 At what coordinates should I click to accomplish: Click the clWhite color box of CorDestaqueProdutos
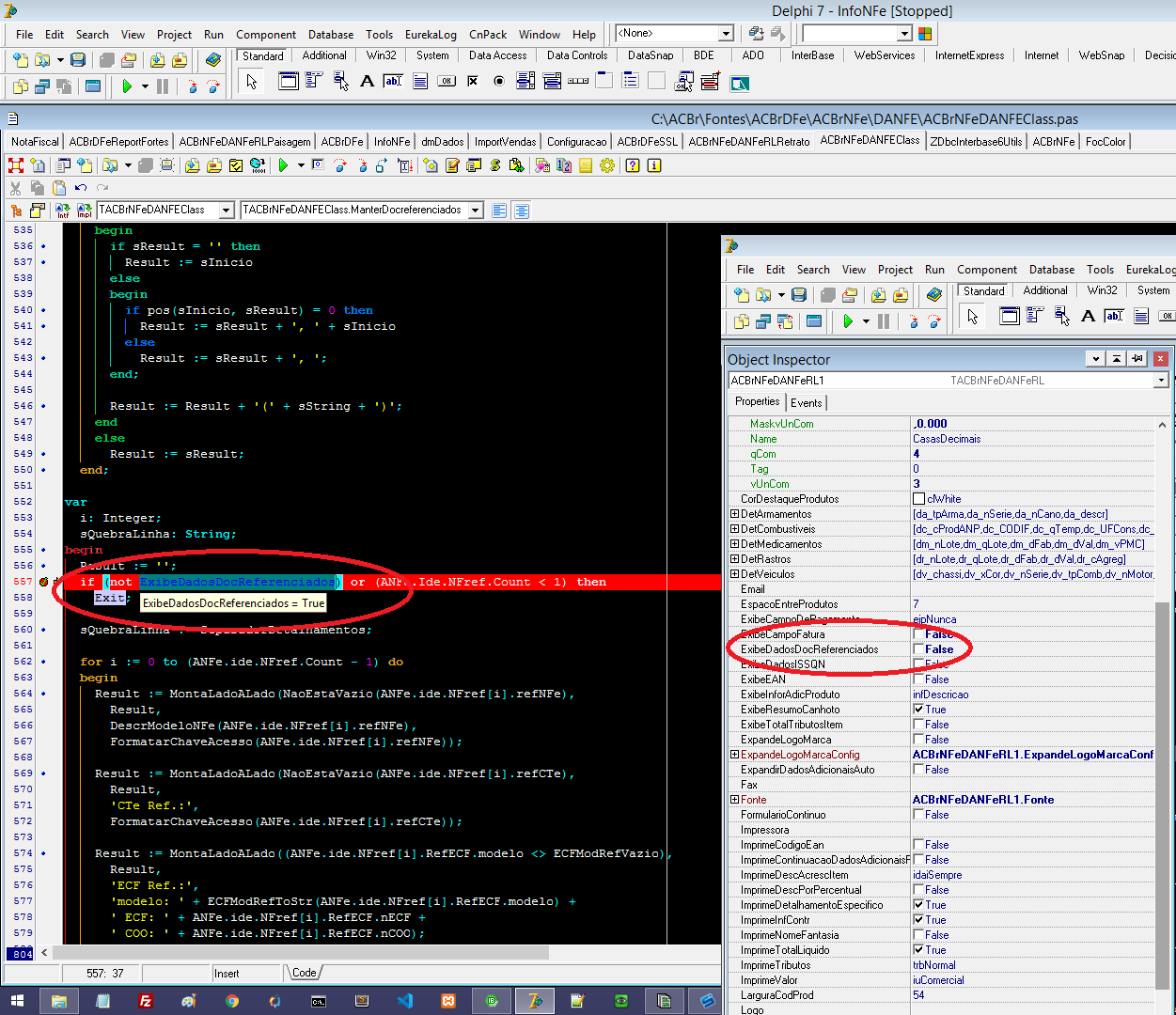919,499
